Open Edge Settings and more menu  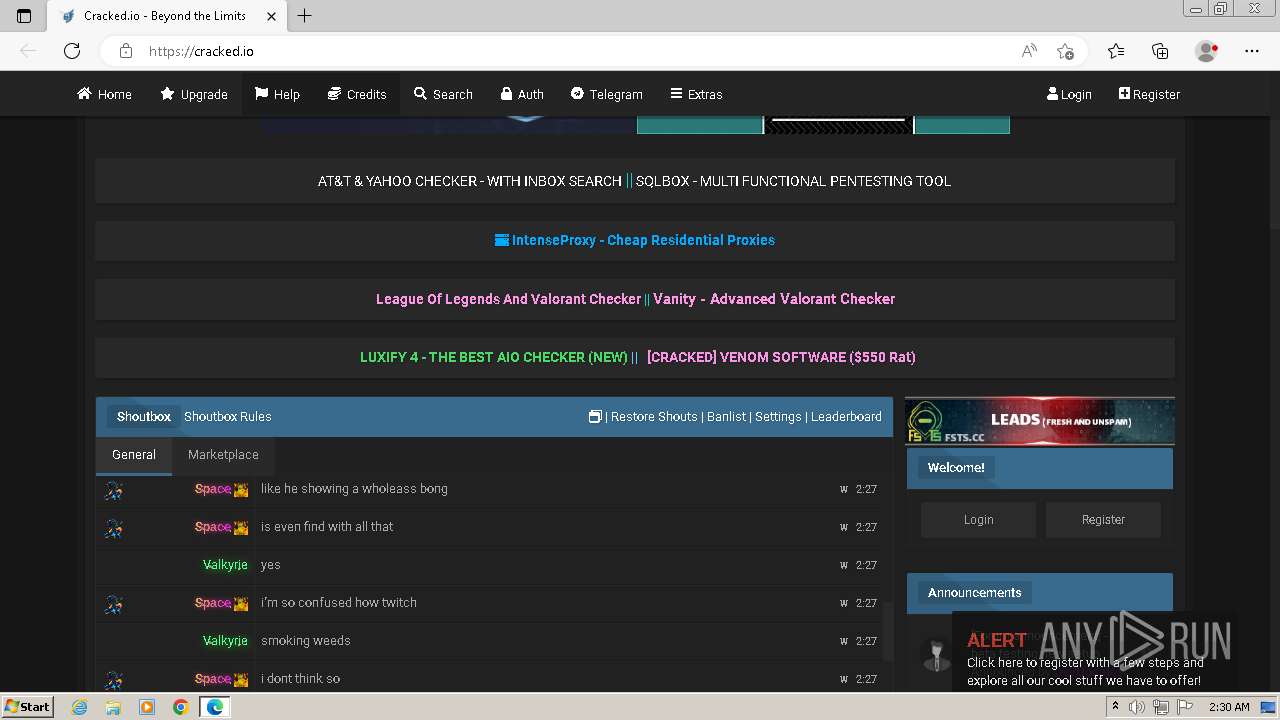1252,51
